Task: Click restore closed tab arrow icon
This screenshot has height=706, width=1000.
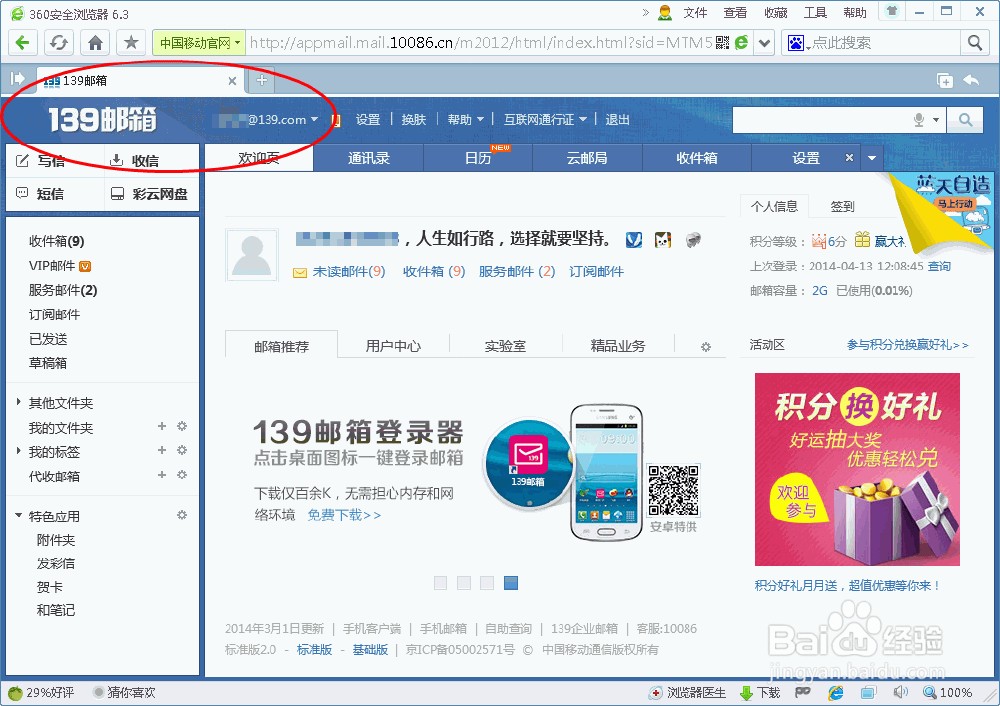Action: pyautogui.click(x=971, y=80)
